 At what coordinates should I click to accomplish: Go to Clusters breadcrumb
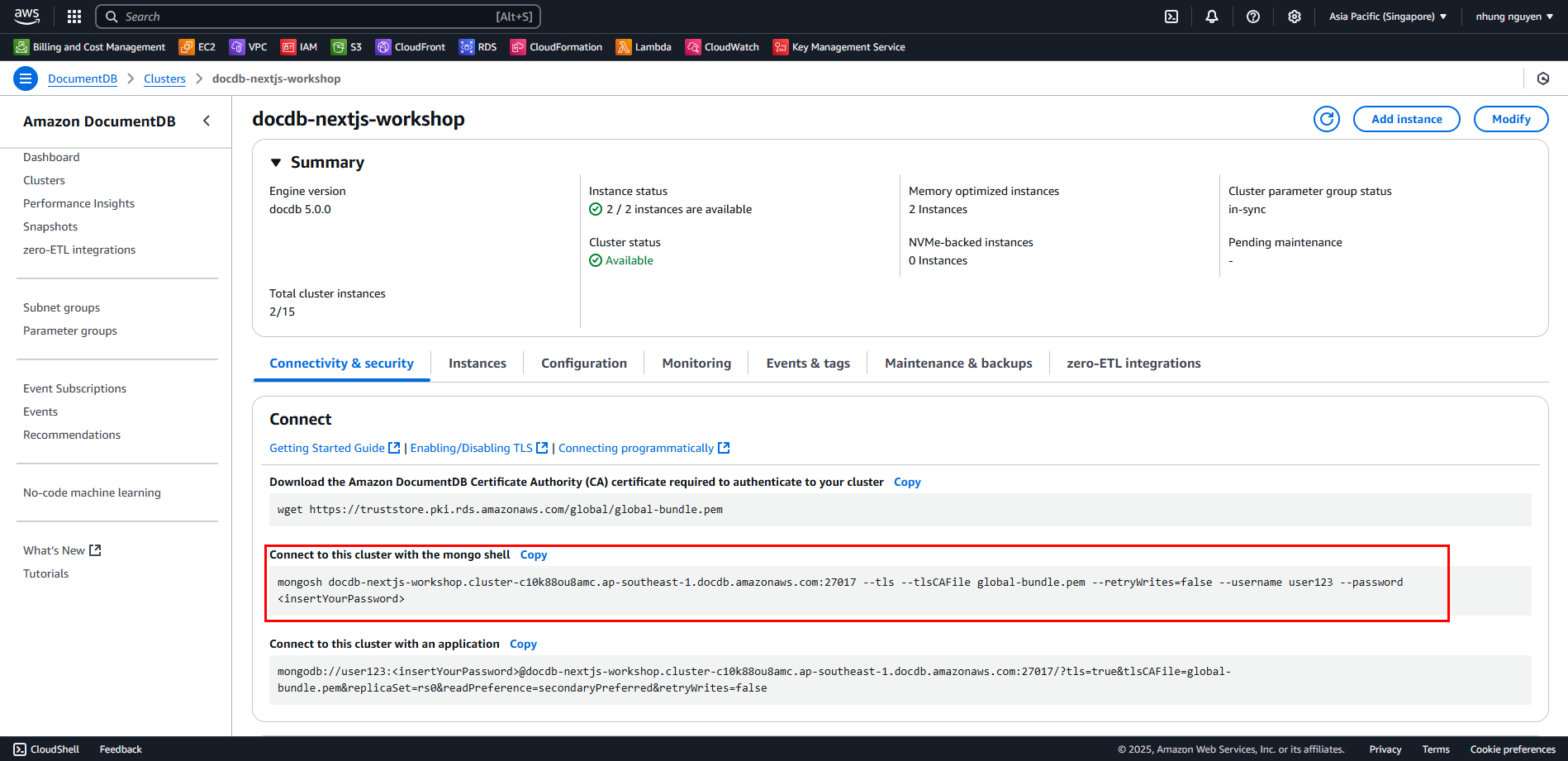[x=164, y=78]
